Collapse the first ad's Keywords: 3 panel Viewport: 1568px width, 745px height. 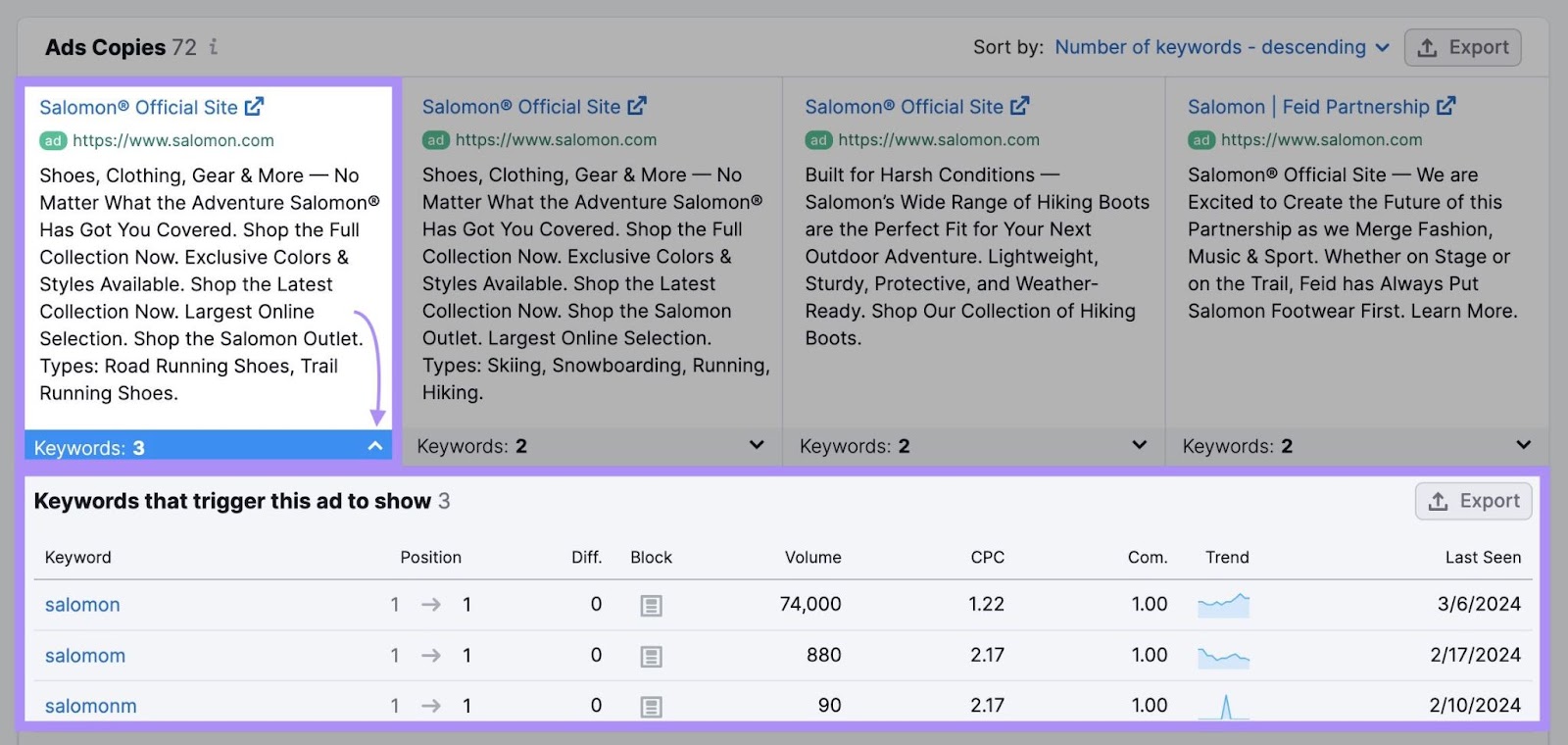[374, 447]
